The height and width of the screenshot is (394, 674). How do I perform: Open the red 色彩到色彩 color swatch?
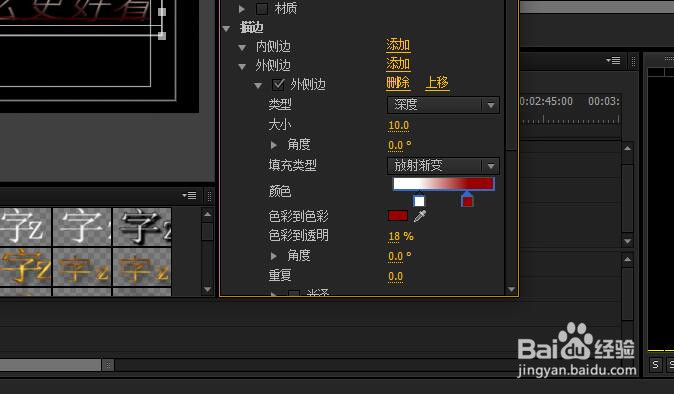tap(398, 216)
